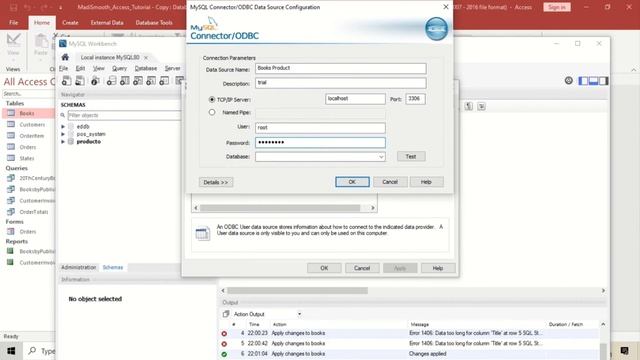640x360 pixels.
Task: Click the Action Output copy icon
Action: click(226, 314)
